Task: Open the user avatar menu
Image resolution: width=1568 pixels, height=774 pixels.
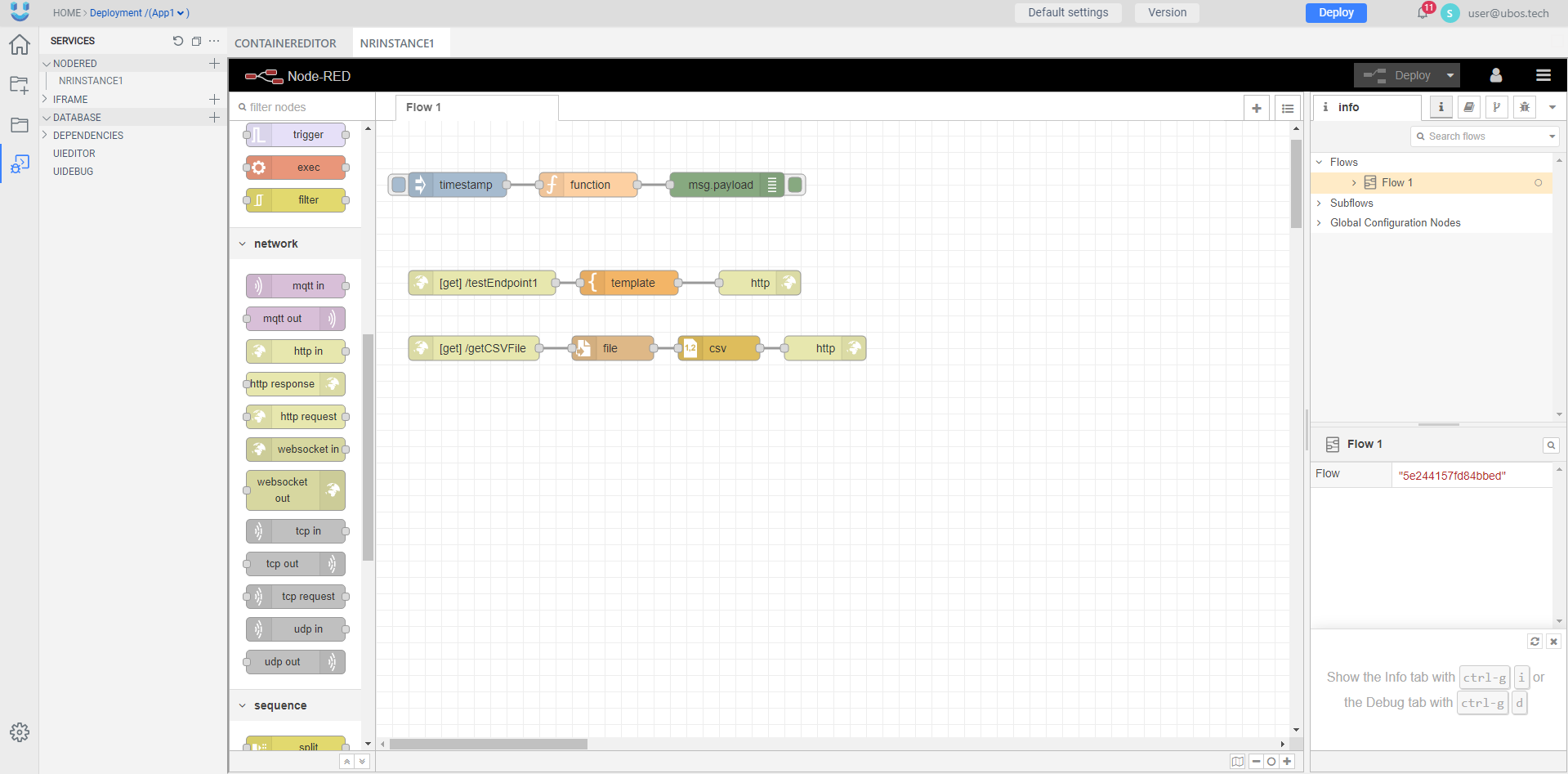Action: tap(1450, 13)
